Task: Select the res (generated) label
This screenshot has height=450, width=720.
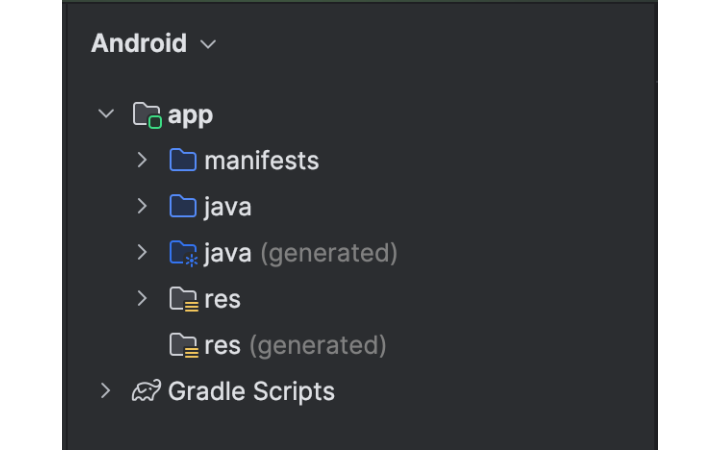Action: (295, 346)
